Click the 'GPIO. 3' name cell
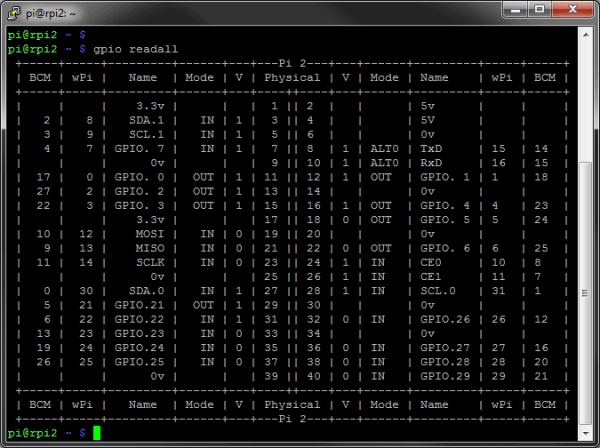 tap(139, 205)
